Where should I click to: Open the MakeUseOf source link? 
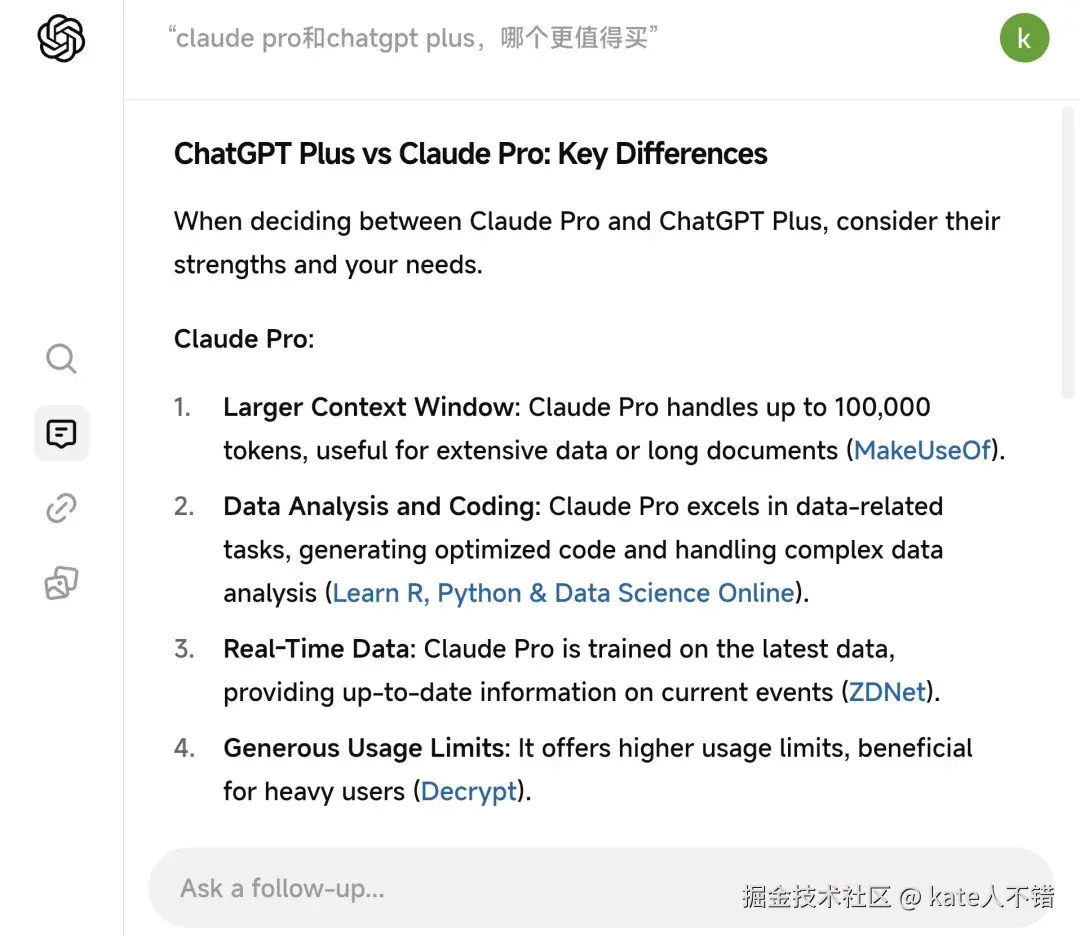[x=923, y=450]
